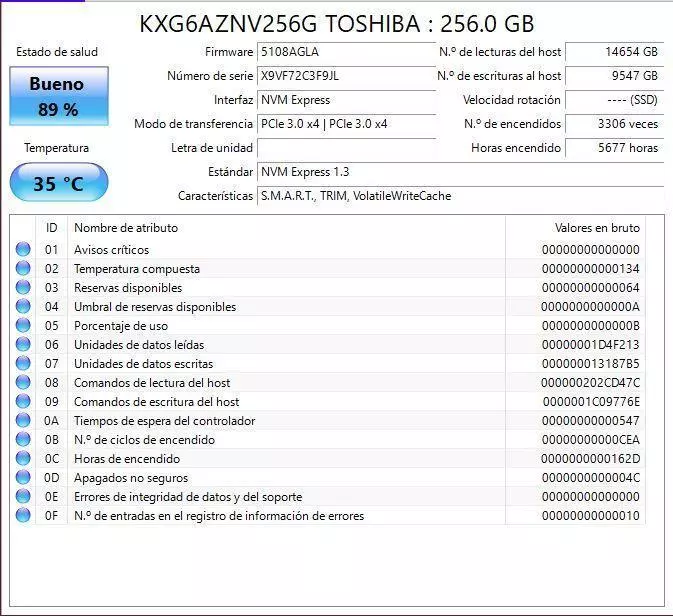673x616 pixels.
Task: Click the status orb for Unidades de datos escritas
Action: coord(23,363)
